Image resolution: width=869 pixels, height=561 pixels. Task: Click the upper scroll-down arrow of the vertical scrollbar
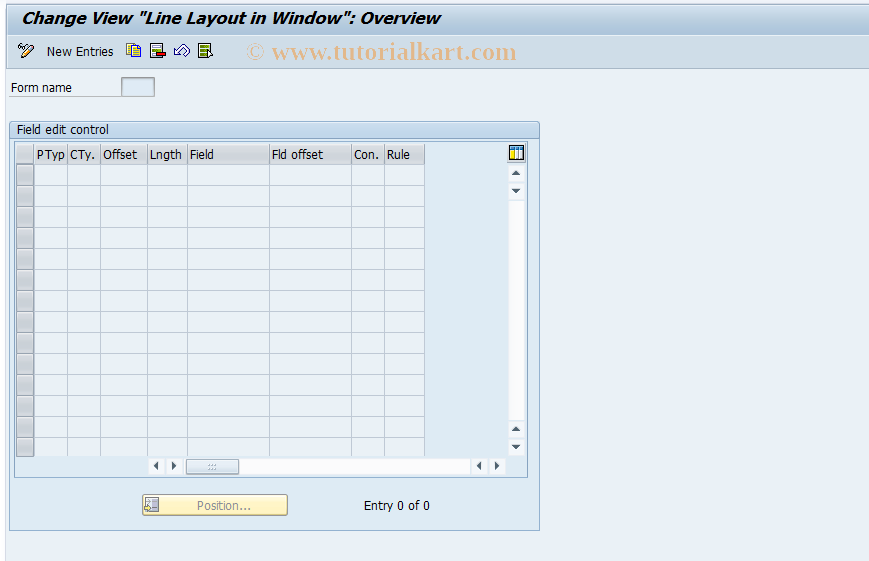coord(516,191)
